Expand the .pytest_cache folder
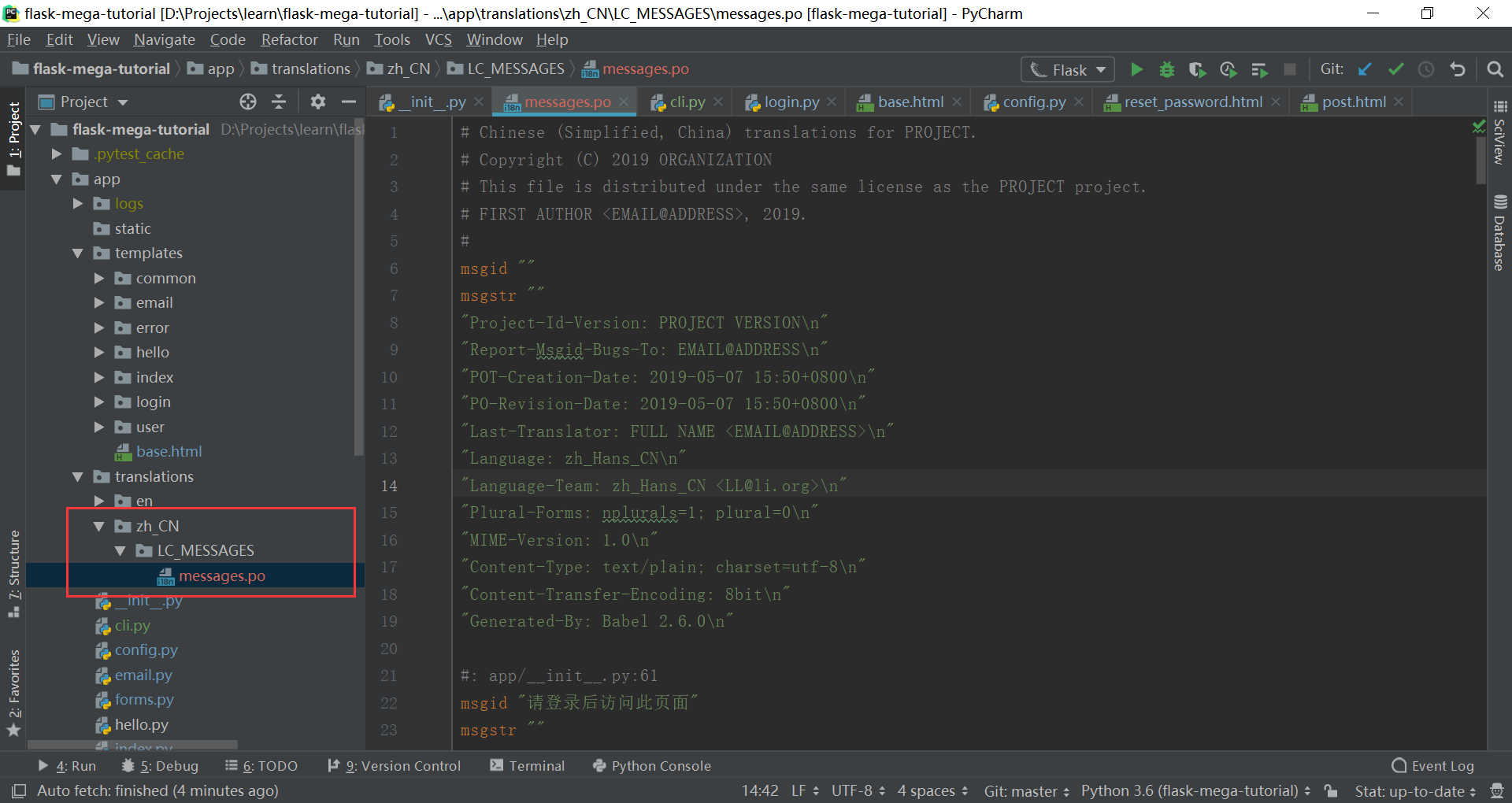 56,154
